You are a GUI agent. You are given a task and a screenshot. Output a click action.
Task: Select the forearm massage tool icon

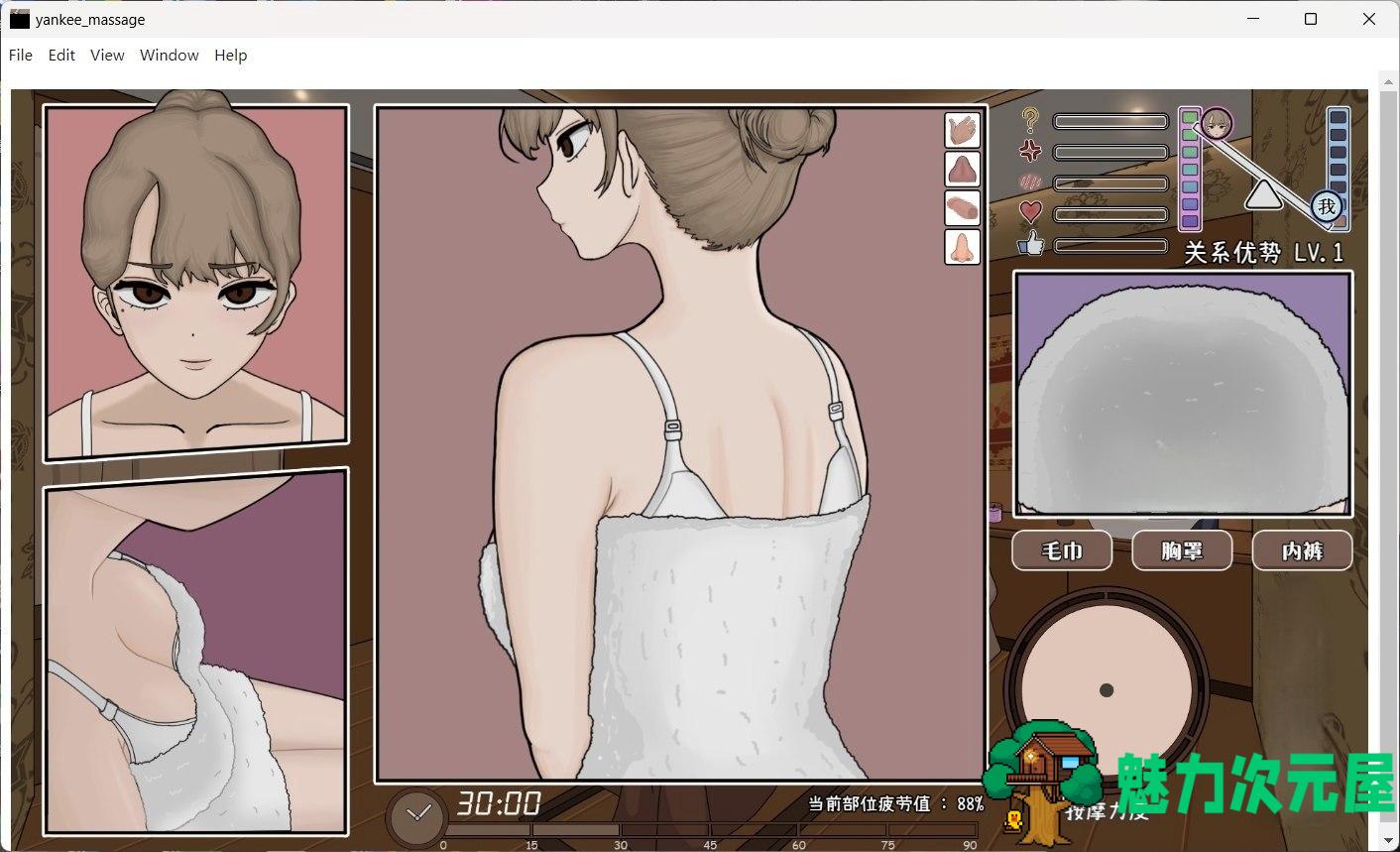pos(962,207)
